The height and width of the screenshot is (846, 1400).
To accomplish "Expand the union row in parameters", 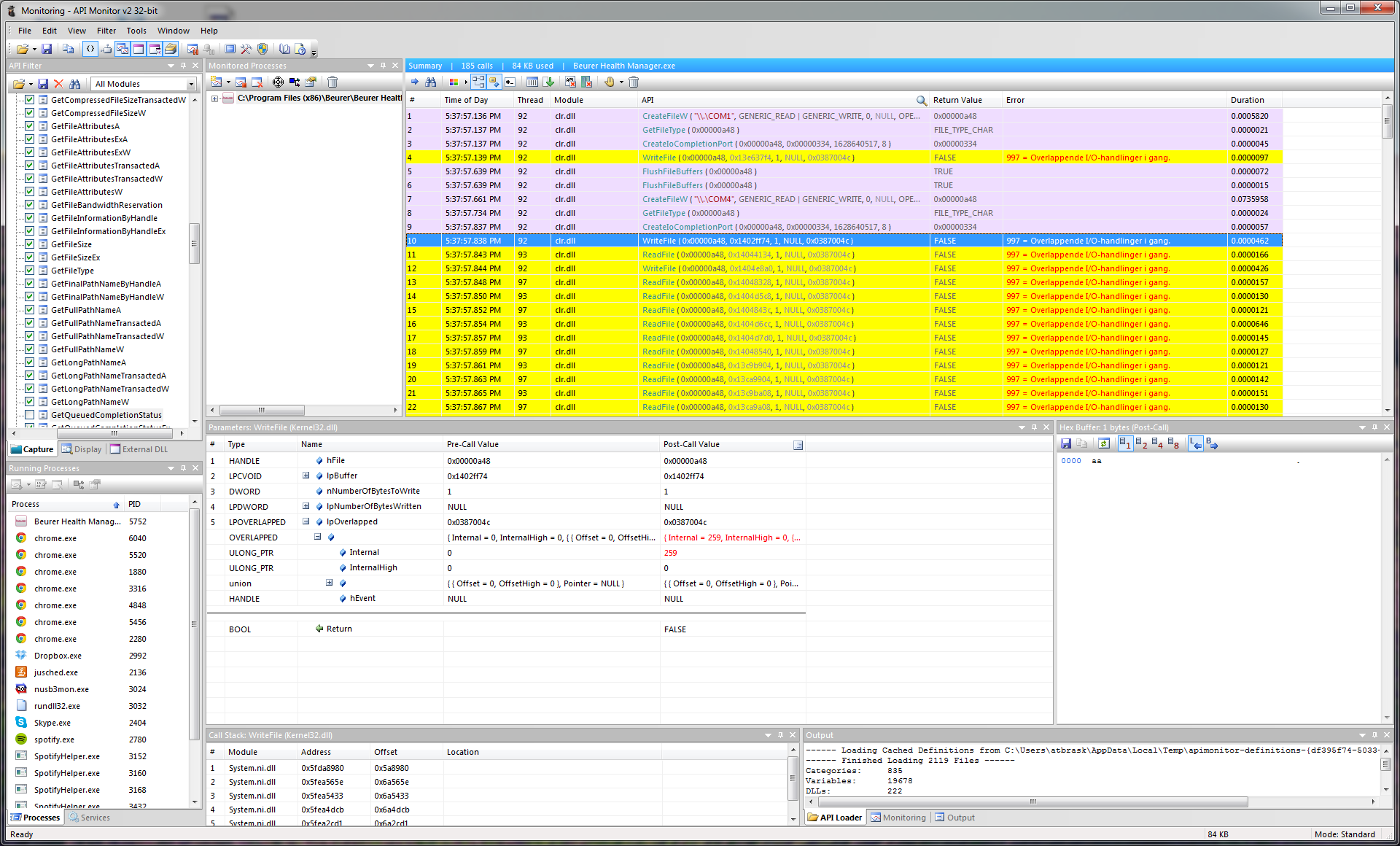I will 329,583.
